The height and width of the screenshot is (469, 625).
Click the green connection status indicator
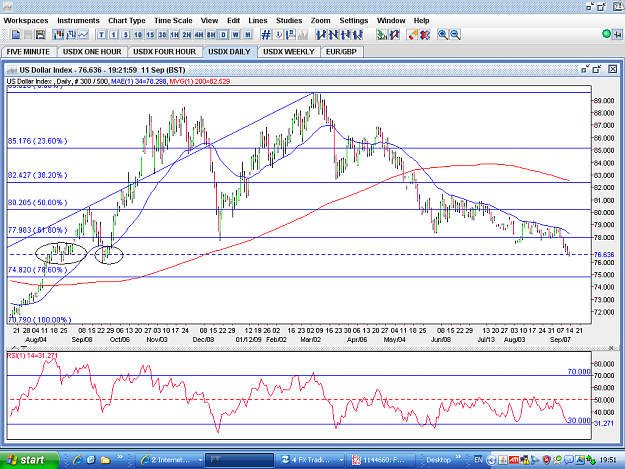[606, 34]
